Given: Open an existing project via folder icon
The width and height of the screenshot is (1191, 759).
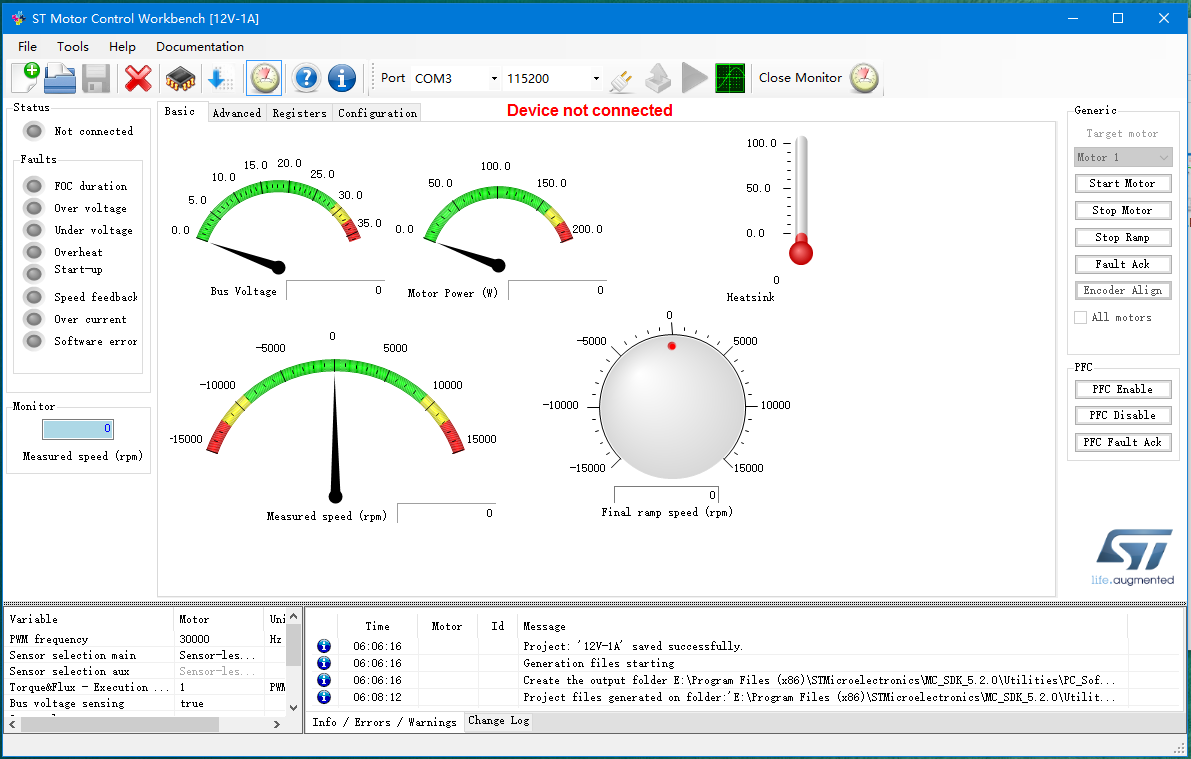Looking at the screenshot, I should coord(60,78).
